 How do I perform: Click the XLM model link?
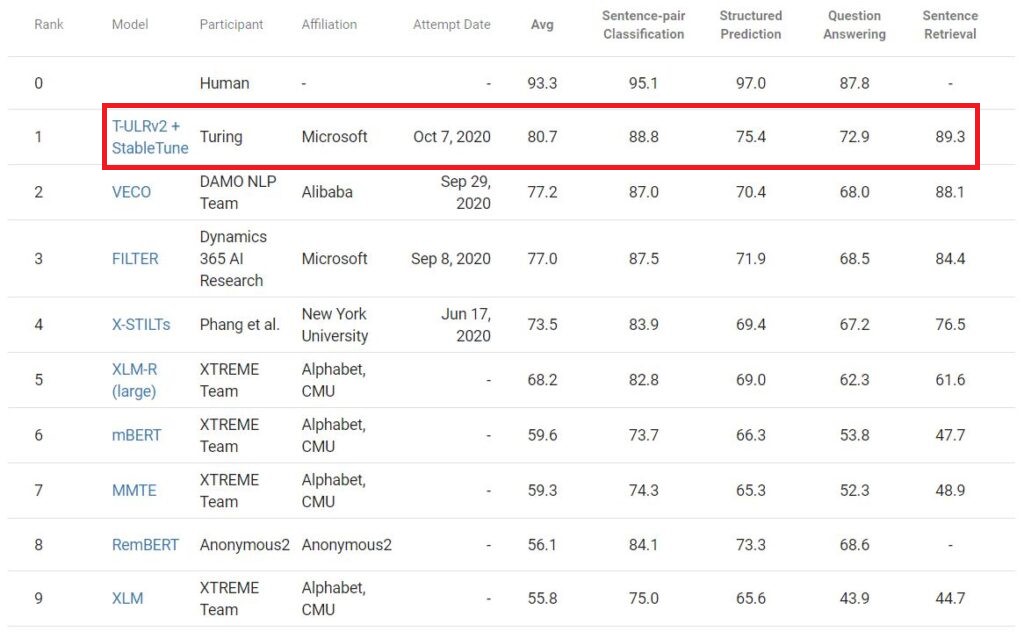(127, 598)
